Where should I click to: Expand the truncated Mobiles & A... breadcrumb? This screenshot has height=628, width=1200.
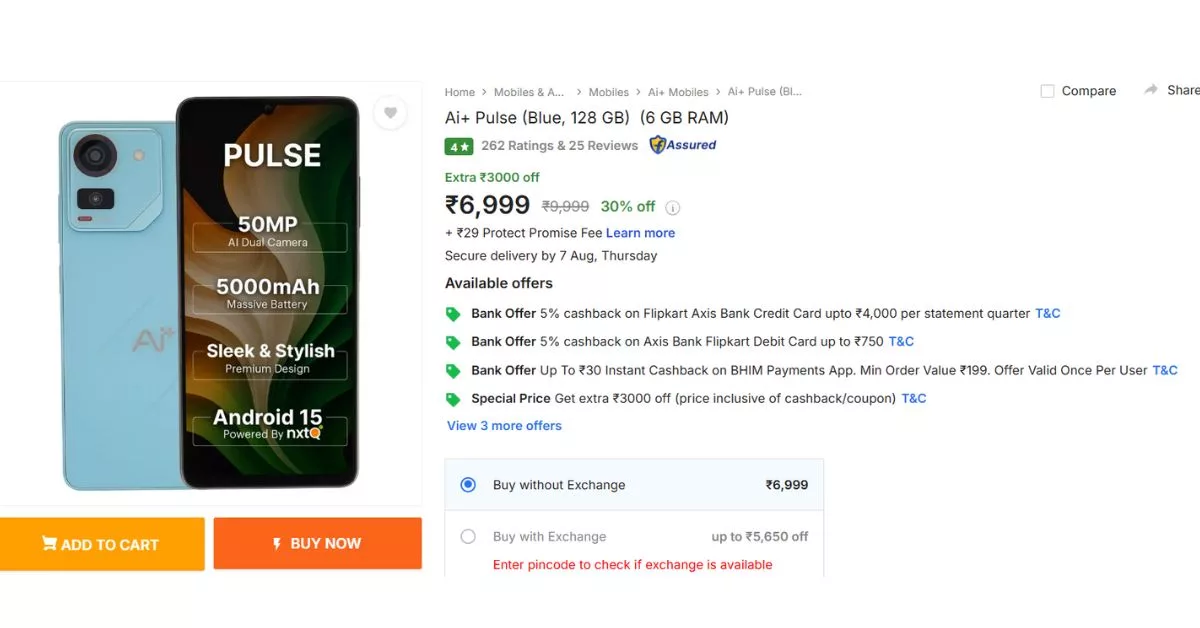pos(529,91)
